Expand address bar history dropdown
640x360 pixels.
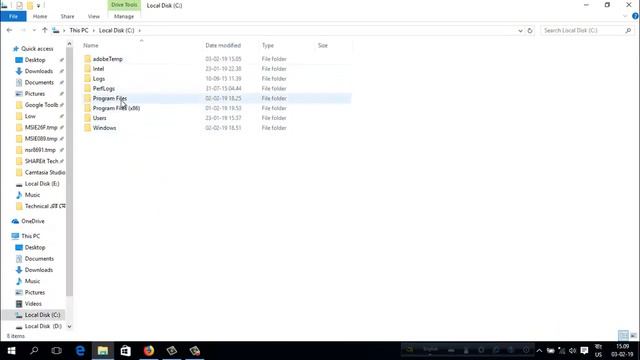520,30
